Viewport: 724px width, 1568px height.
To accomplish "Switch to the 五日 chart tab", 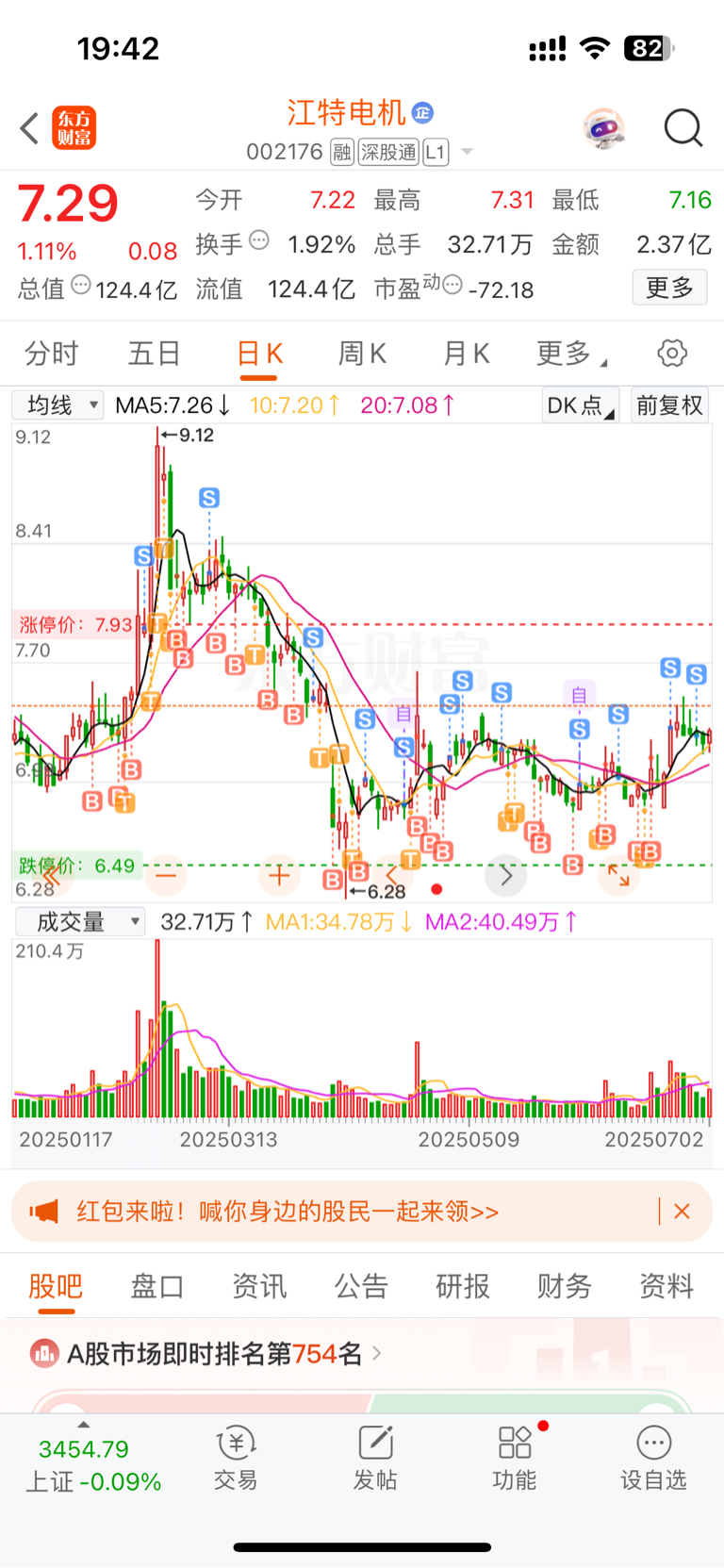I will [155, 354].
